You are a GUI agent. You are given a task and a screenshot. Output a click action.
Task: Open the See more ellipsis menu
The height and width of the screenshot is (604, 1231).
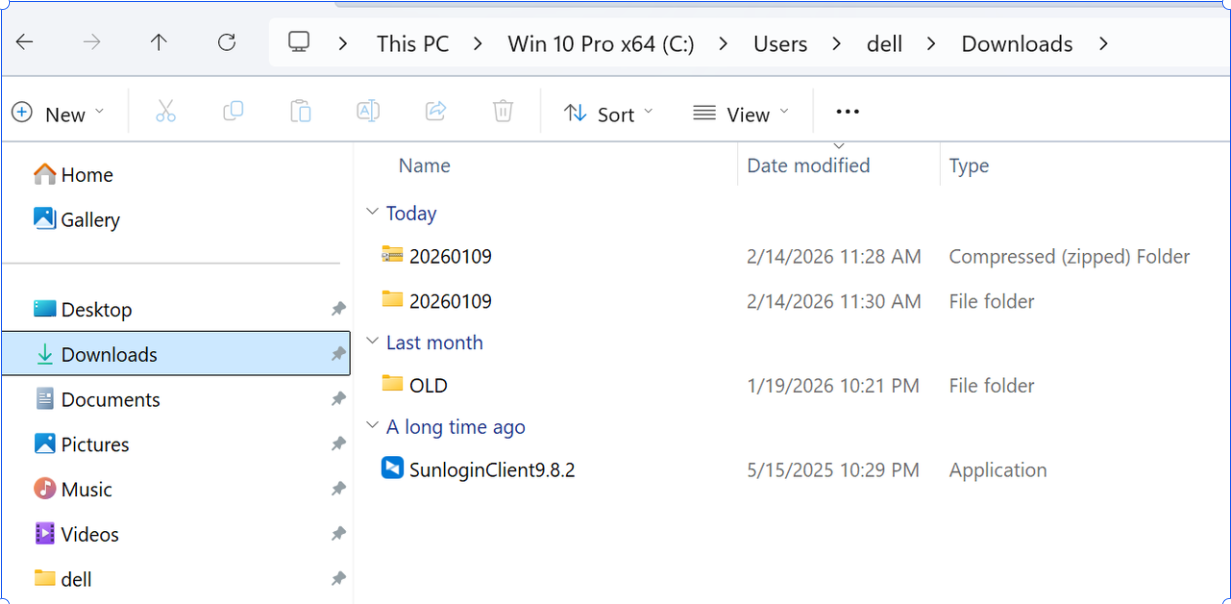[x=847, y=112]
